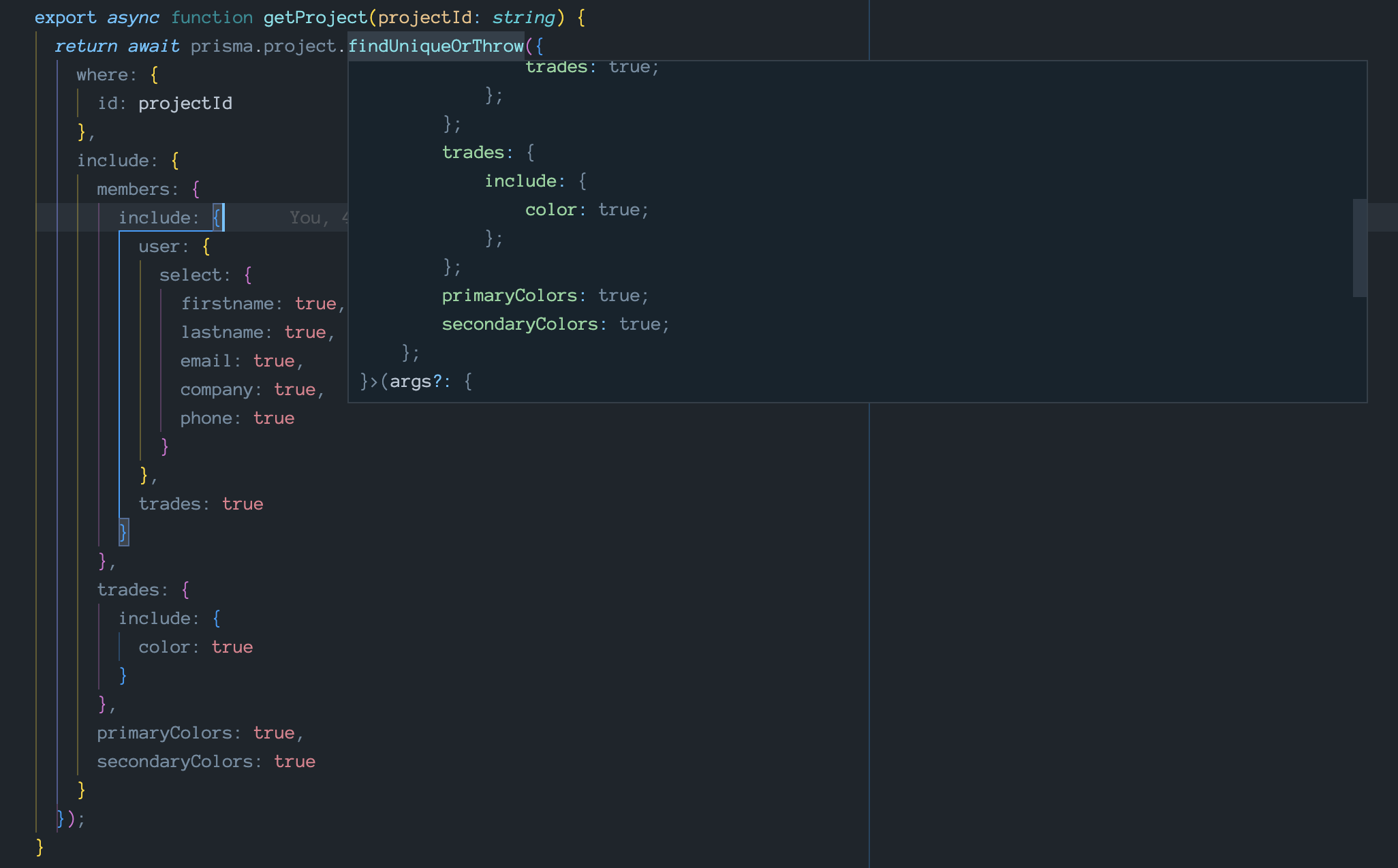Click the prisma identifier after await
The width and height of the screenshot is (1398, 868).
coord(221,46)
